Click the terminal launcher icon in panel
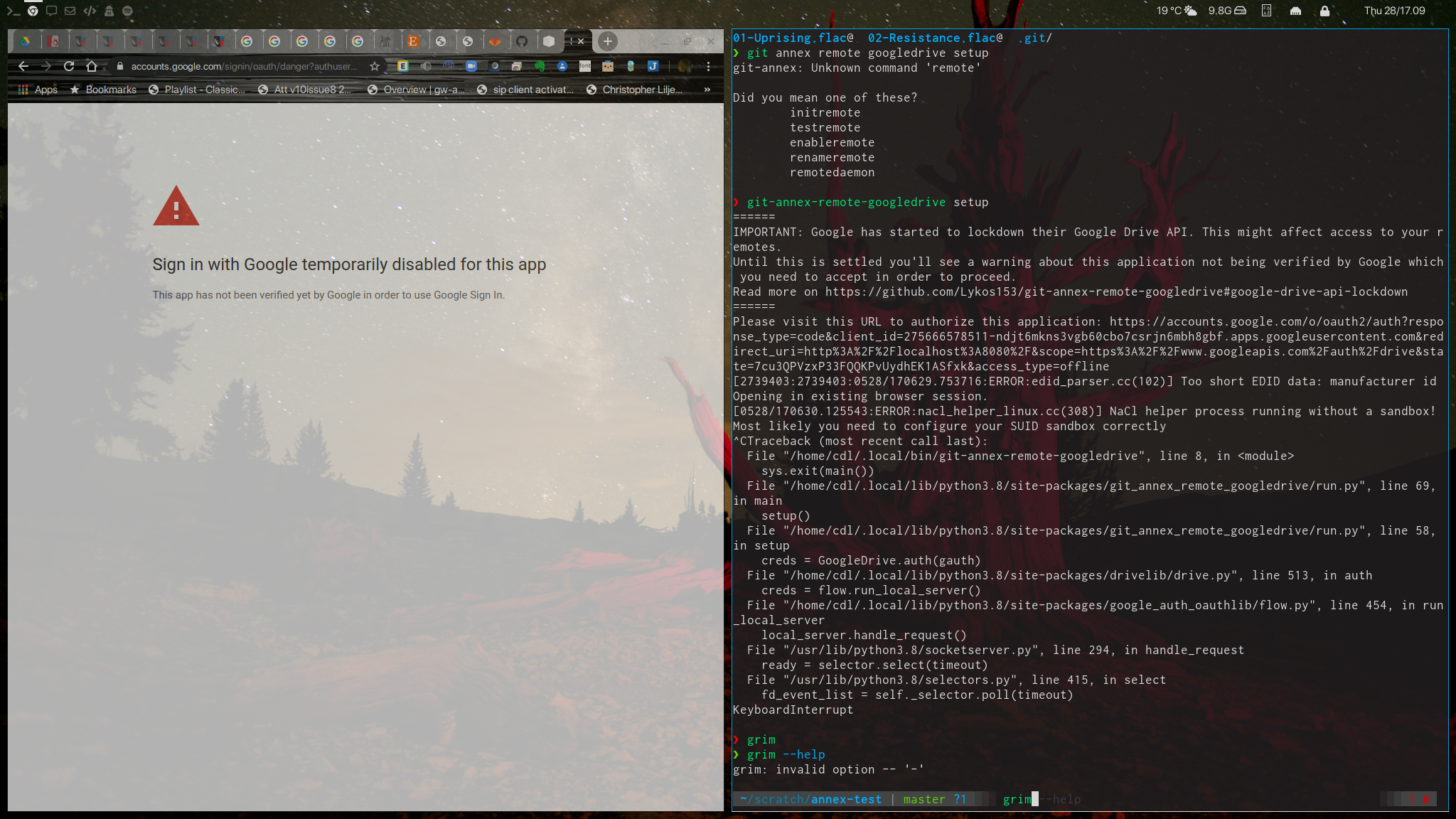Screen dimensions: 1456x819 (x=13, y=11)
